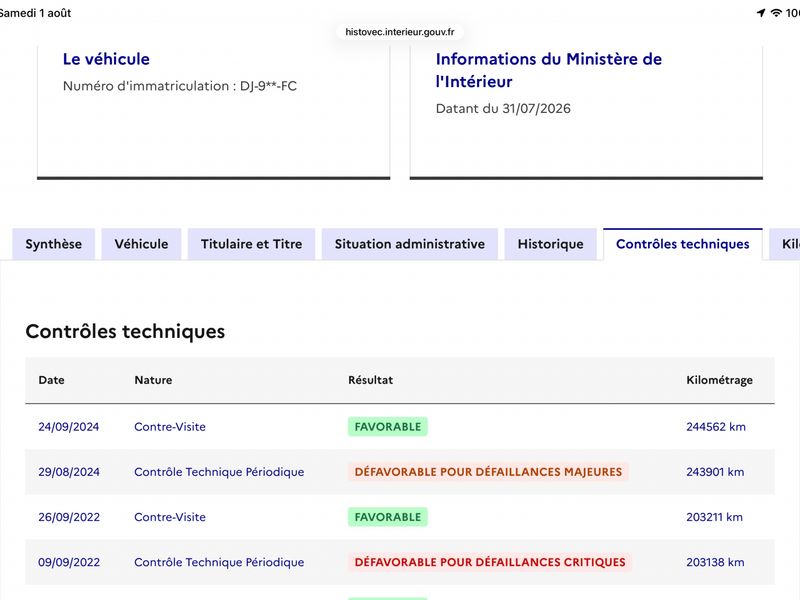This screenshot has width=800, height=600.
Task: Click the FAVORABLE badge of 26/09/2022
Action: tap(388, 517)
